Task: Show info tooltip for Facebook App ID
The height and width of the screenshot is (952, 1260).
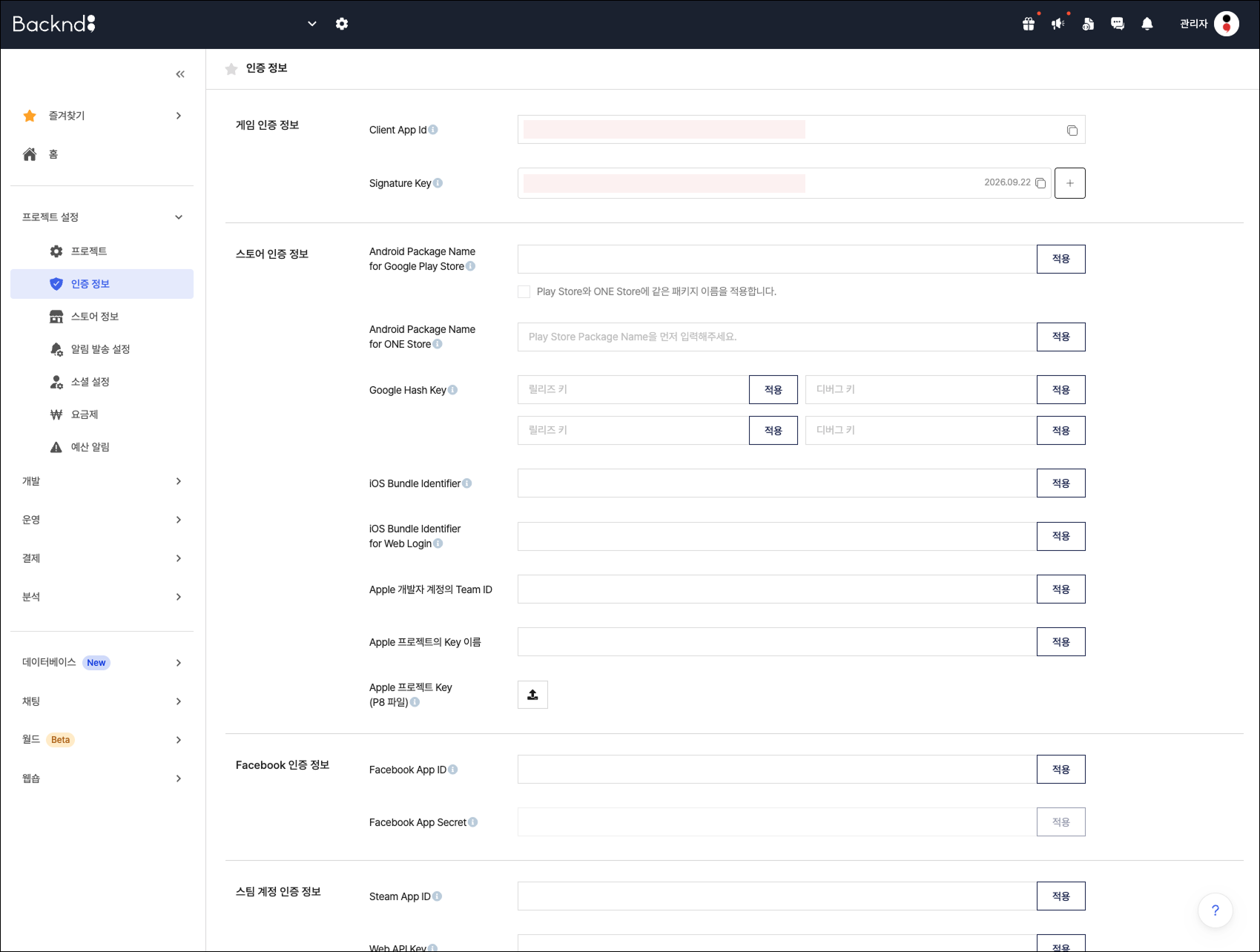Action: point(452,770)
